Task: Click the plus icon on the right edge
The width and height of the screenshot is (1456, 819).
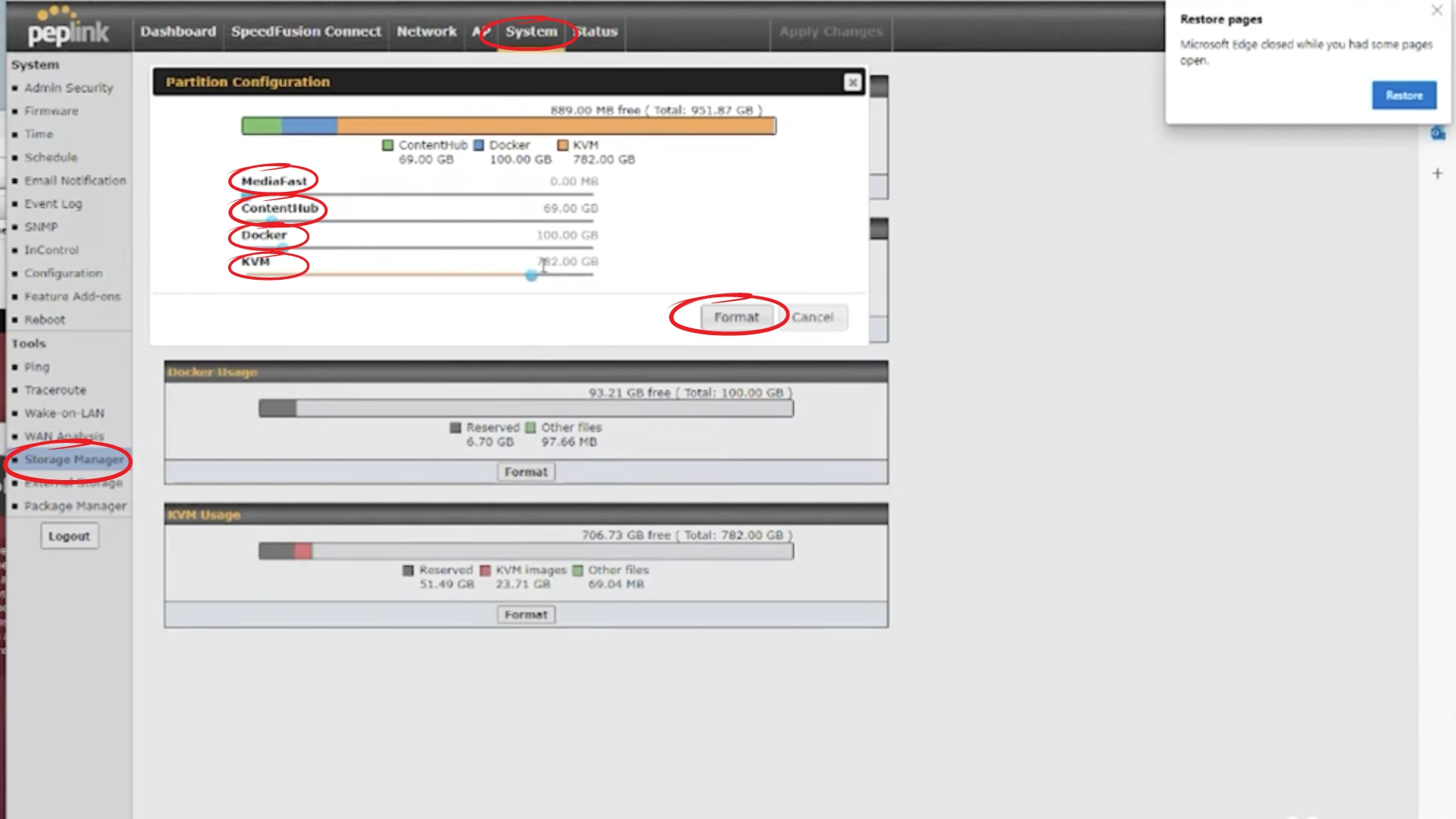Action: tap(1438, 173)
